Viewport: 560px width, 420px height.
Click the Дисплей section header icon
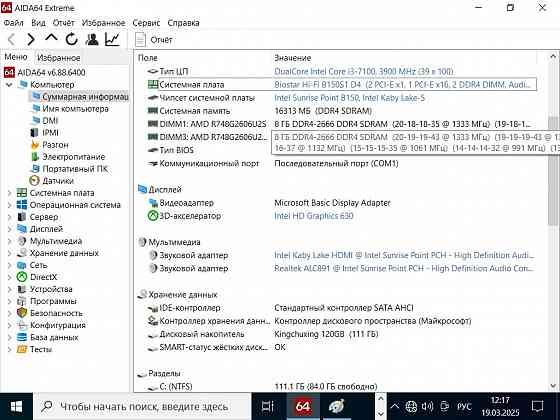pyautogui.click(x=142, y=189)
